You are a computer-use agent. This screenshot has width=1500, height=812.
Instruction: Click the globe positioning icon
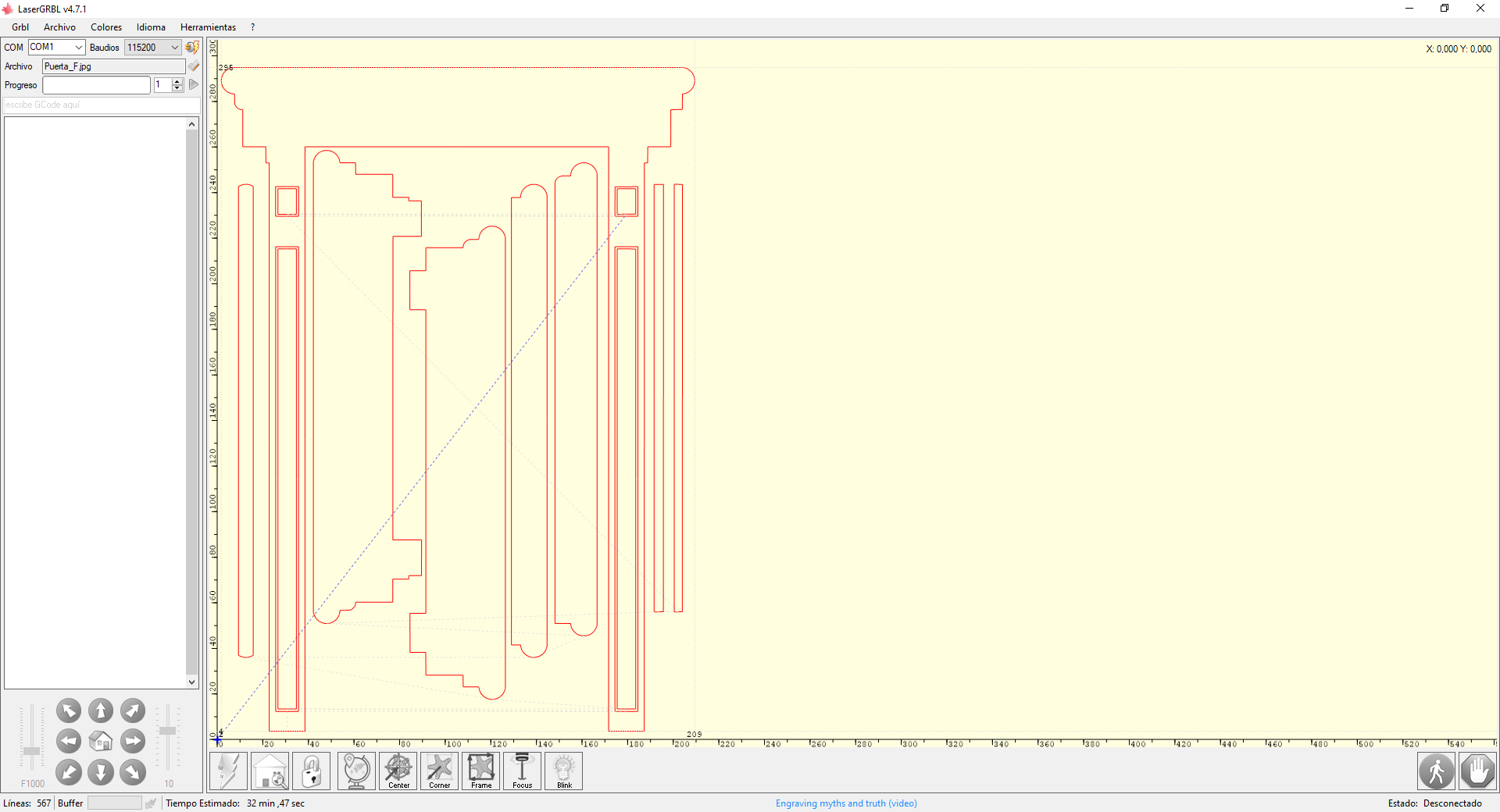tap(355, 771)
